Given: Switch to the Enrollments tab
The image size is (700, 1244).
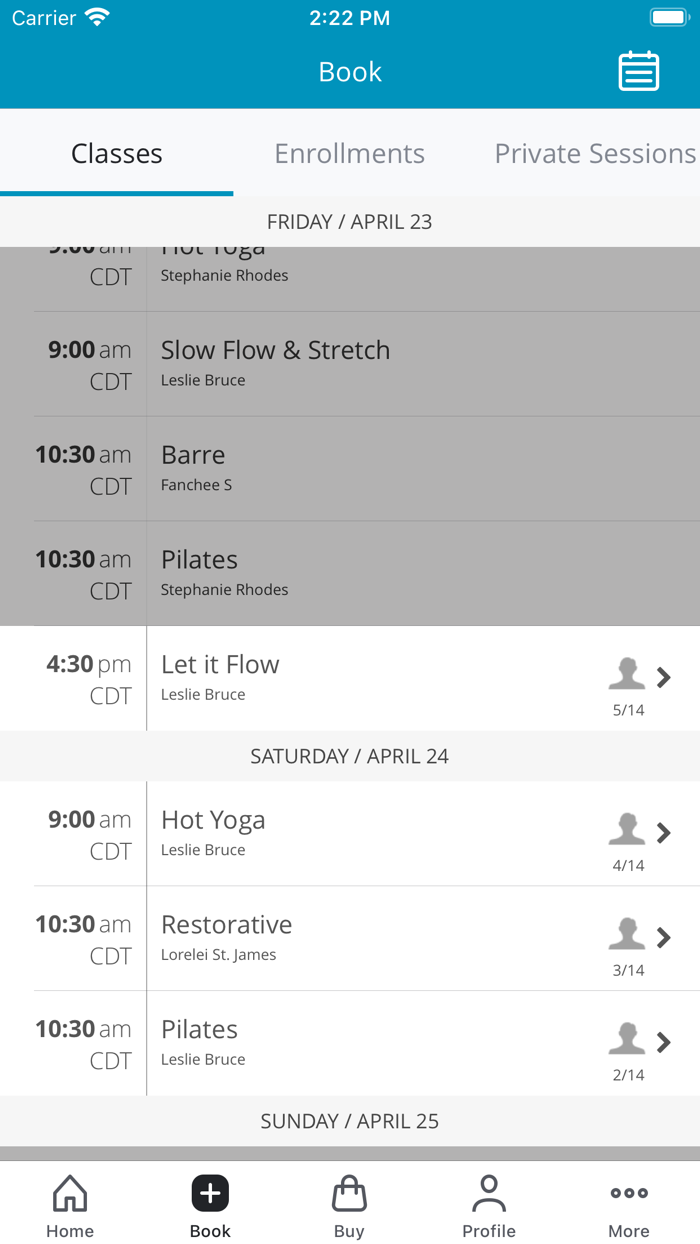Looking at the screenshot, I should [349, 153].
